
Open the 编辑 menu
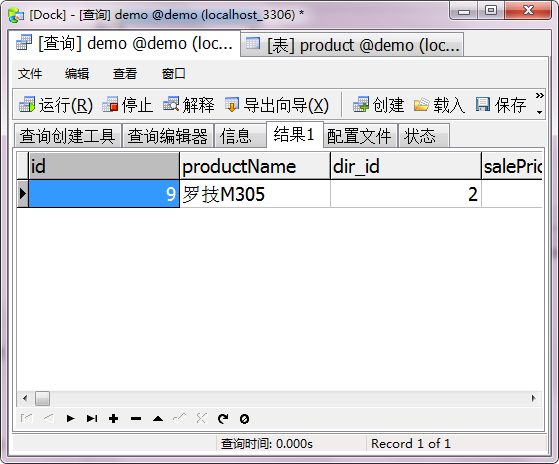point(77,74)
